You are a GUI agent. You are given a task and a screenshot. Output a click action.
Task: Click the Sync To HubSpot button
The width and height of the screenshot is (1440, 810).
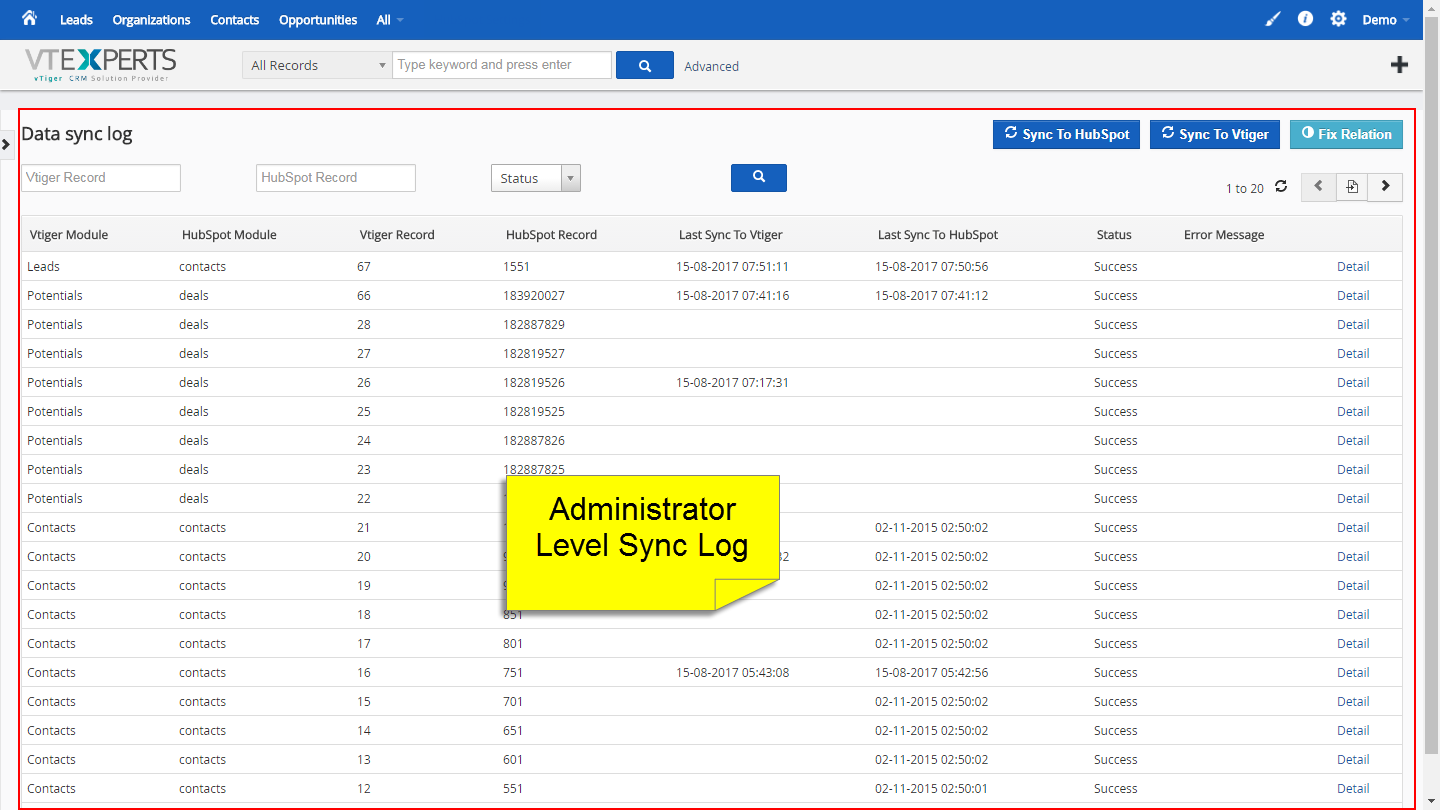[1067, 134]
